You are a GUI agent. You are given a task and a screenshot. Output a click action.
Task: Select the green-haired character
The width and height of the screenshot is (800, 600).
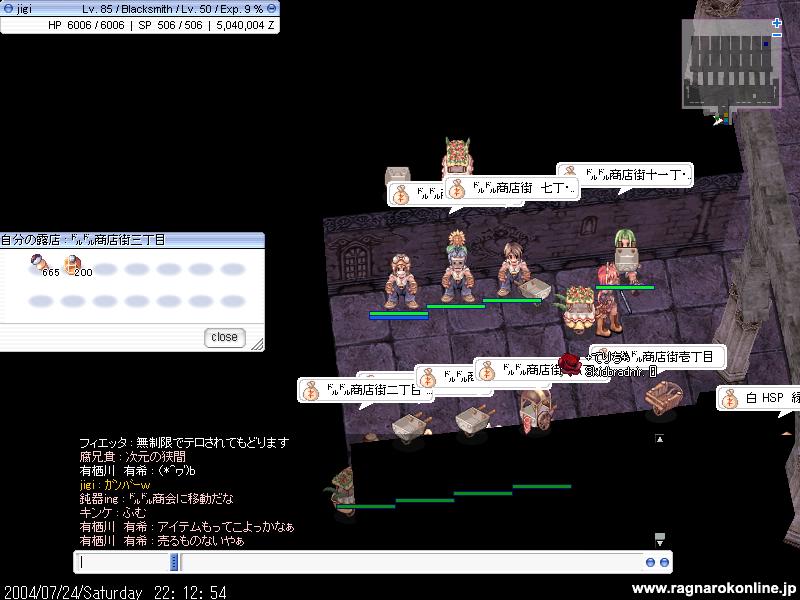point(627,256)
